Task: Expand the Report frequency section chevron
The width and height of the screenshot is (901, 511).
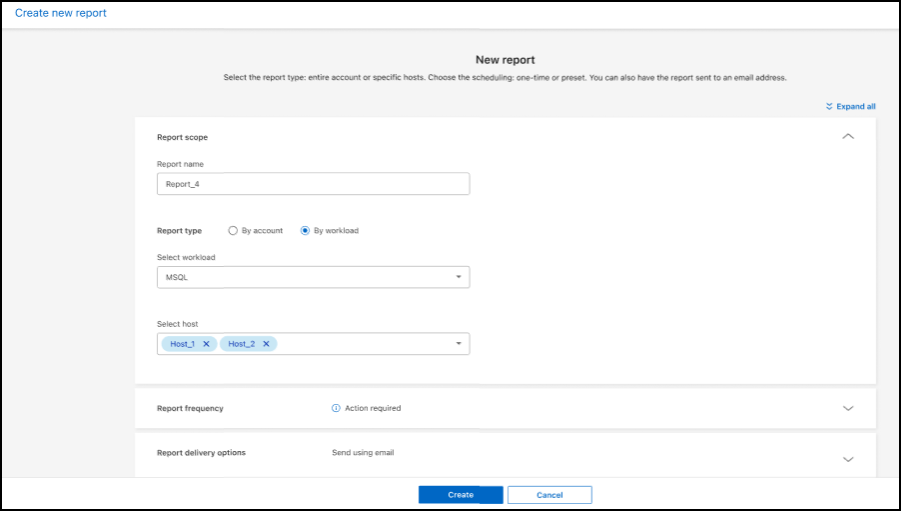Action: (848, 408)
